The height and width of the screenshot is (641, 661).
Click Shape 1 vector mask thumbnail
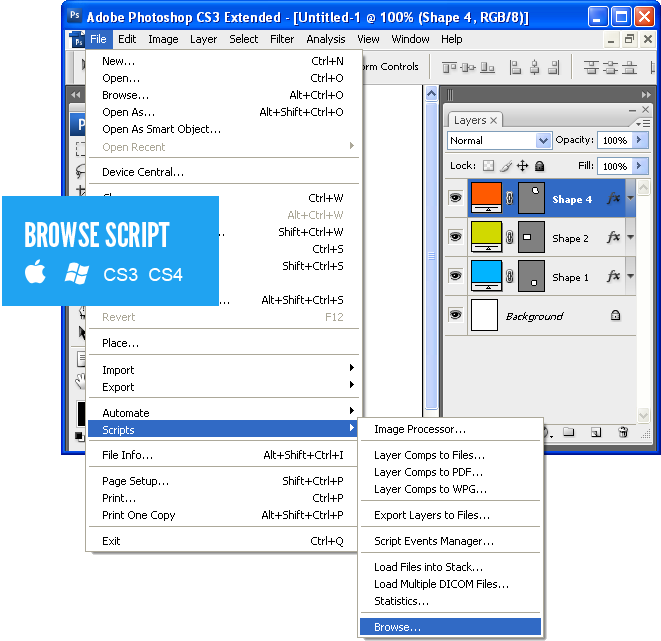531,276
